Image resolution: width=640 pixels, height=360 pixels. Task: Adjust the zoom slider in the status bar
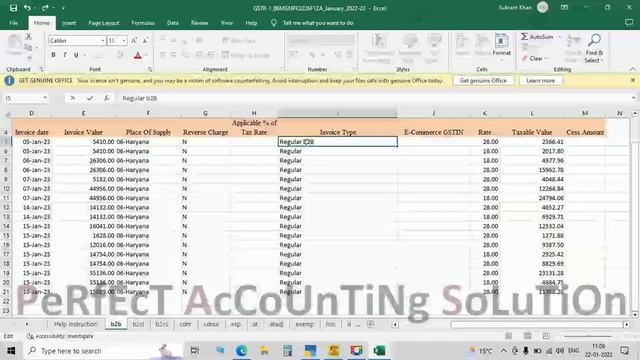(x=588, y=336)
